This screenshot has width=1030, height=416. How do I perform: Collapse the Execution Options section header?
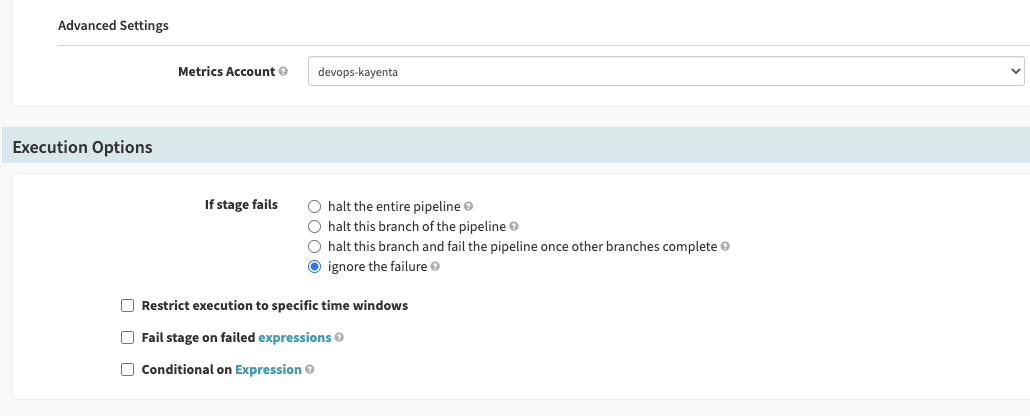[83, 147]
